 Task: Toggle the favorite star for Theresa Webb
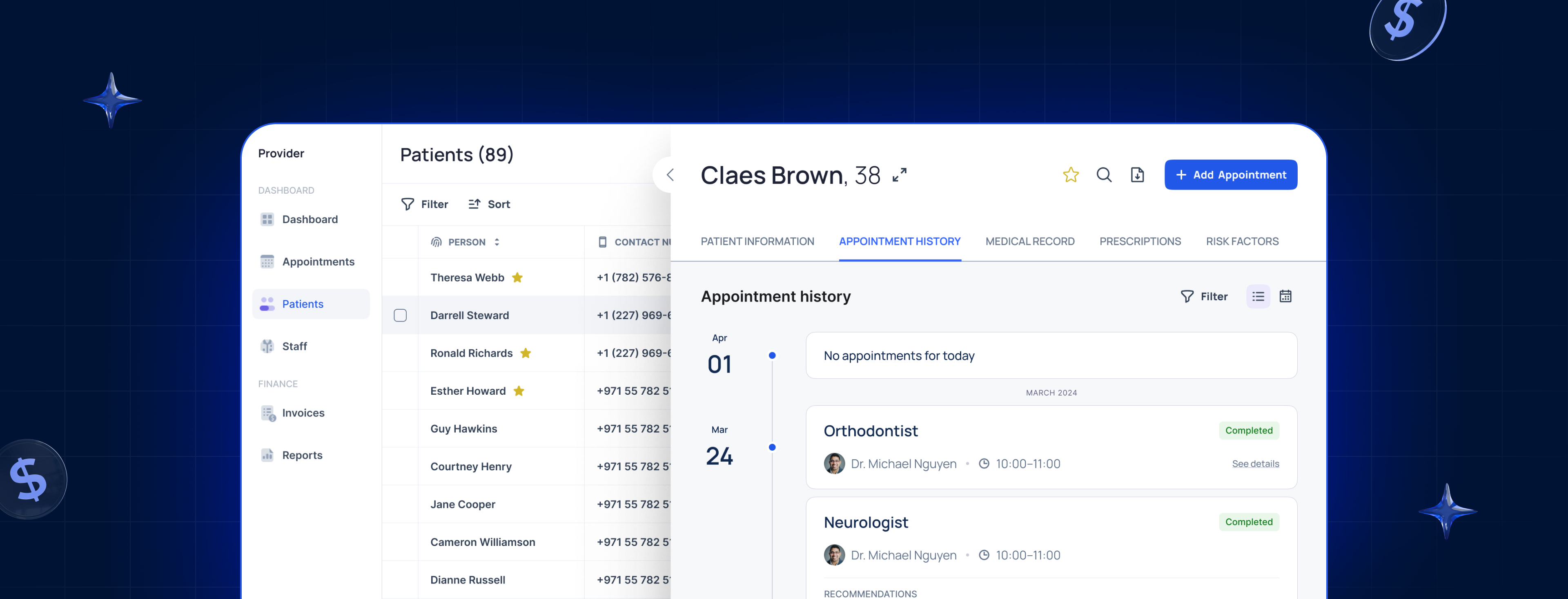tap(517, 277)
